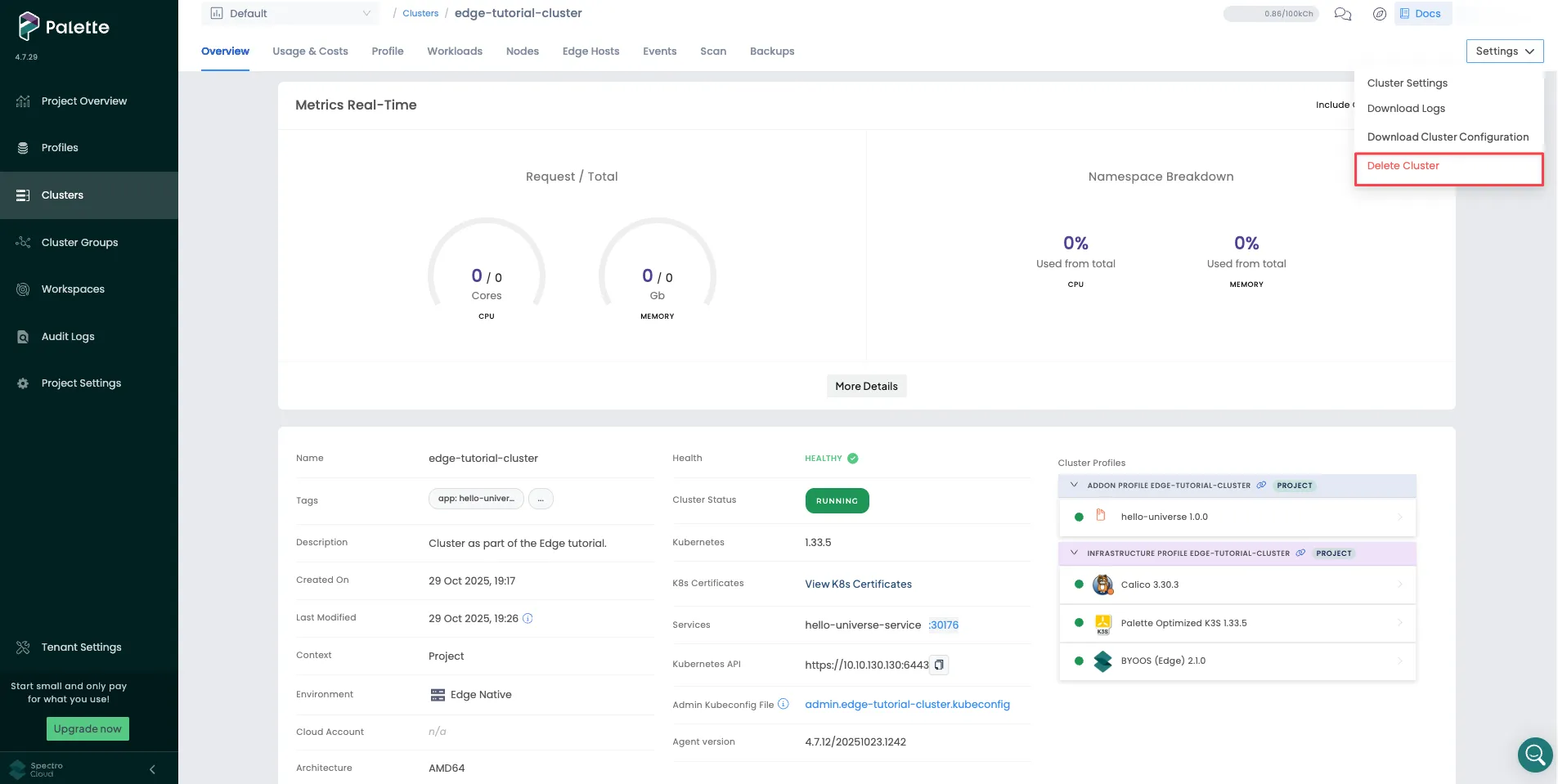Select the Cluster Groups sidebar icon

pyautogui.click(x=22, y=242)
